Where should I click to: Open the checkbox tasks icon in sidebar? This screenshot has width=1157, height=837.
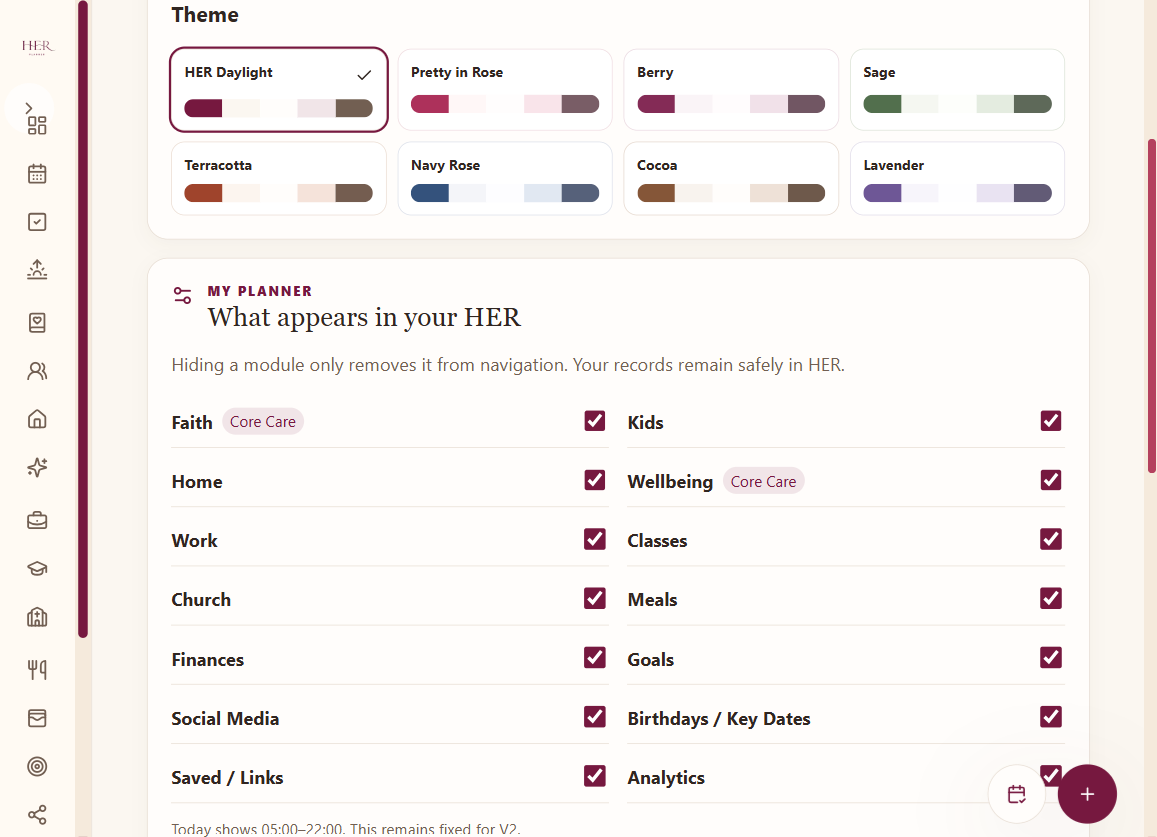tap(37, 222)
